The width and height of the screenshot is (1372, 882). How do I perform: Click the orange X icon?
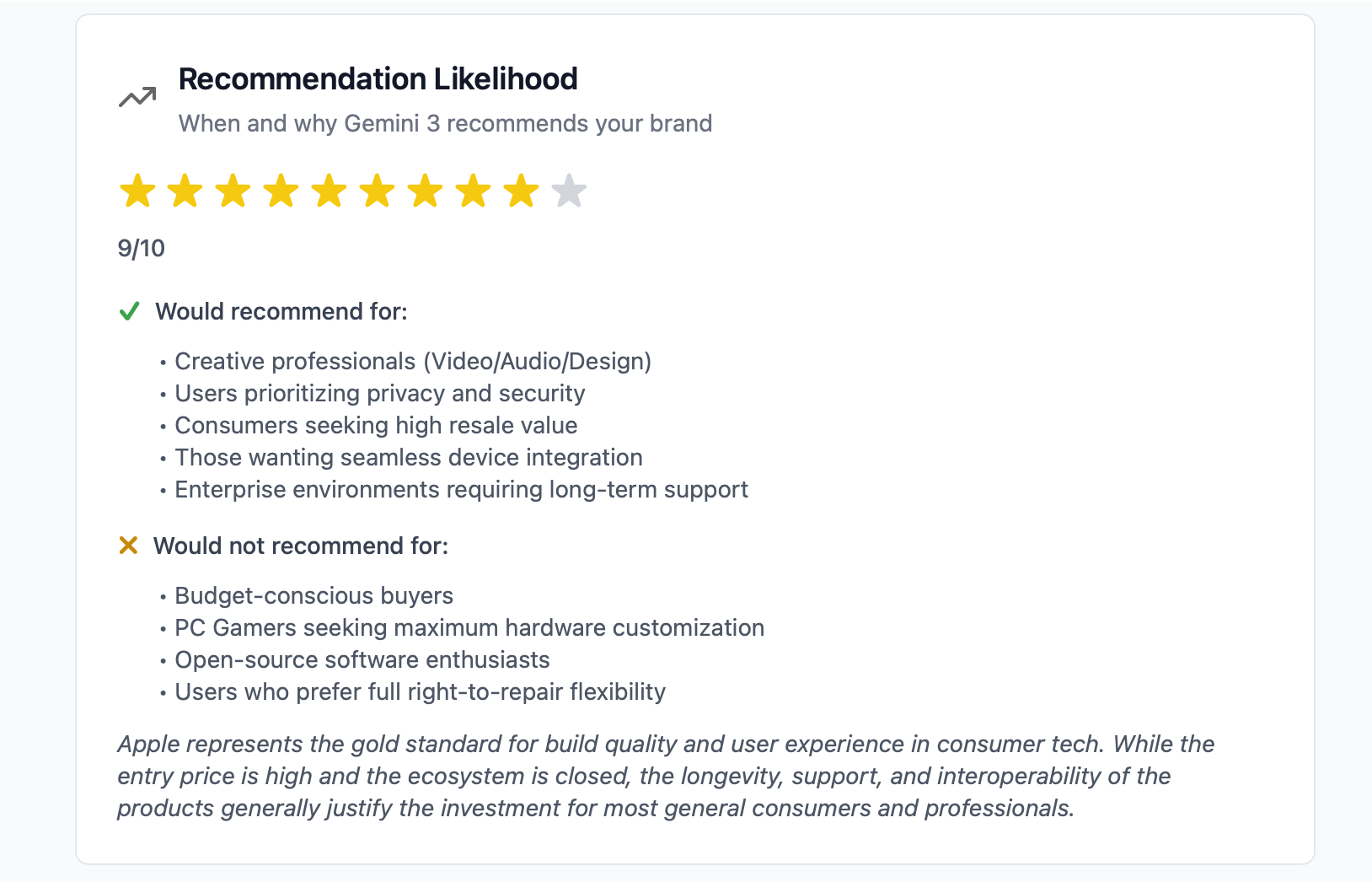(128, 546)
